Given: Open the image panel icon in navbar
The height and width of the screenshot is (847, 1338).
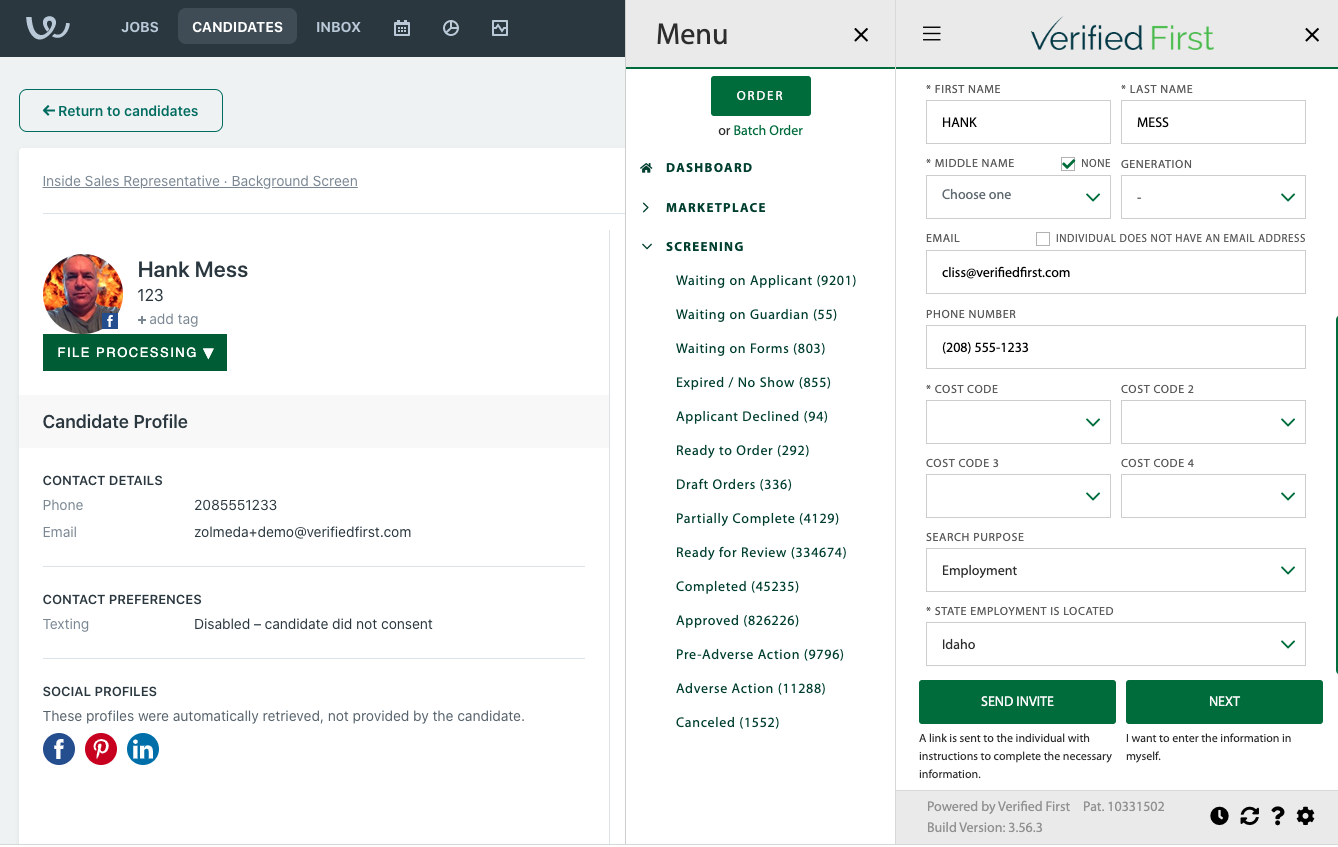Looking at the screenshot, I should tap(500, 27).
